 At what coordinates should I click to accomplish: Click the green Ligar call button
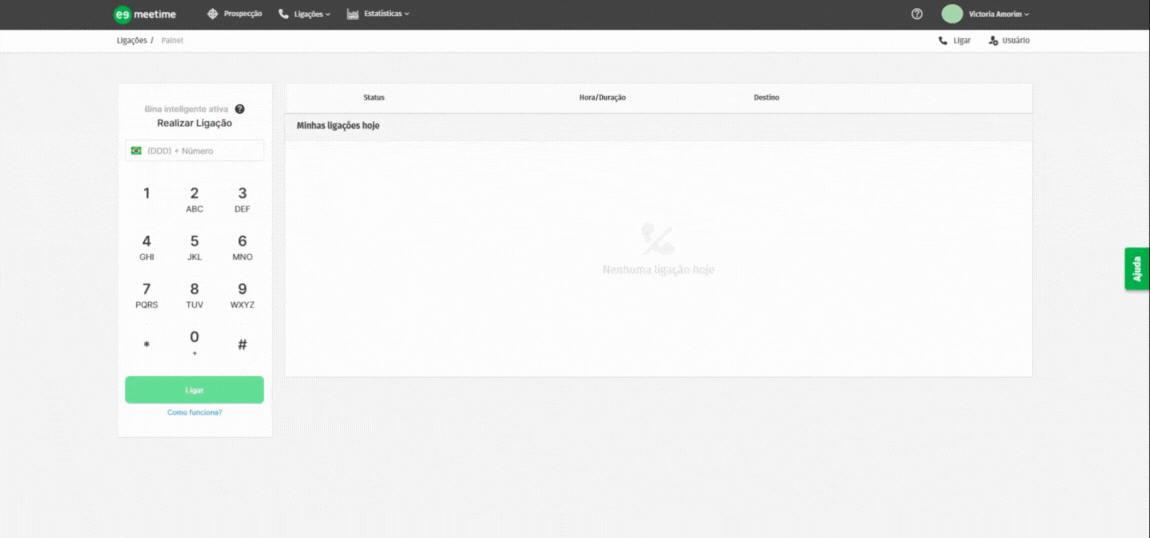pyautogui.click(x=194, y=390)
